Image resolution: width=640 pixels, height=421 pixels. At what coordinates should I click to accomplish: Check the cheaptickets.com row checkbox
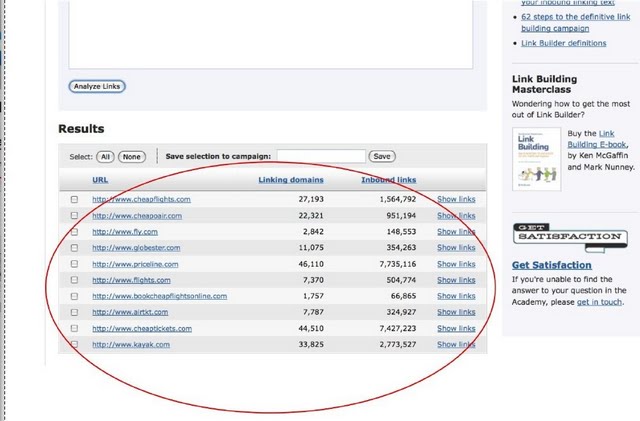pyautogui.click(x=74, y=328)
